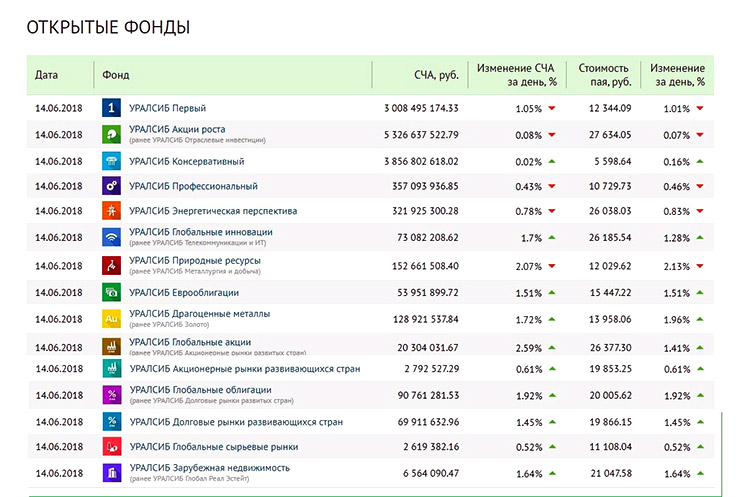The image size is (750, 497).
Task: Click the Глобальные инновации wifi icon
Action: pyautogui.click(x=111, y=237)
